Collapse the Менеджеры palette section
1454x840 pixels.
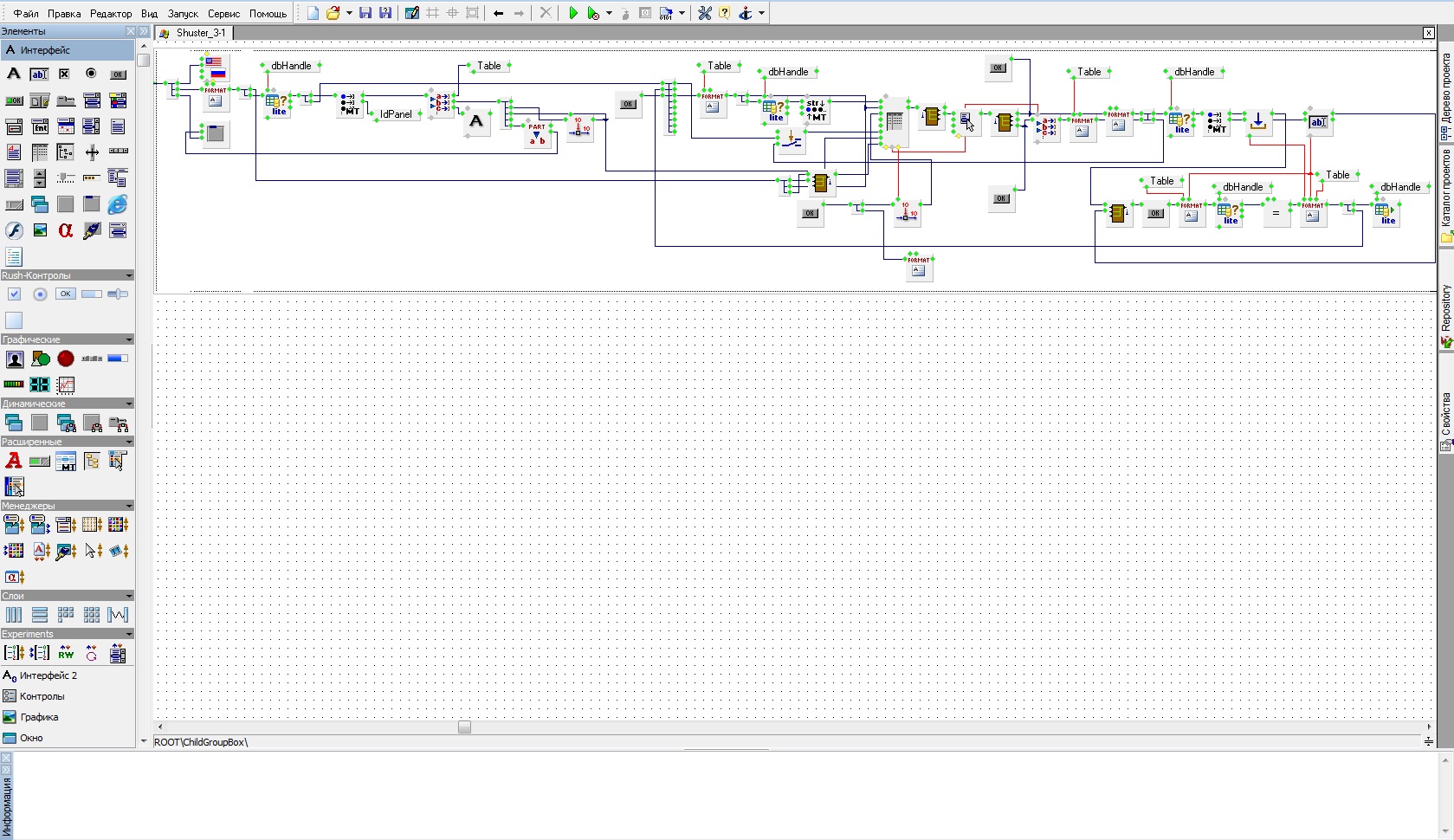(x=129, y=506)
